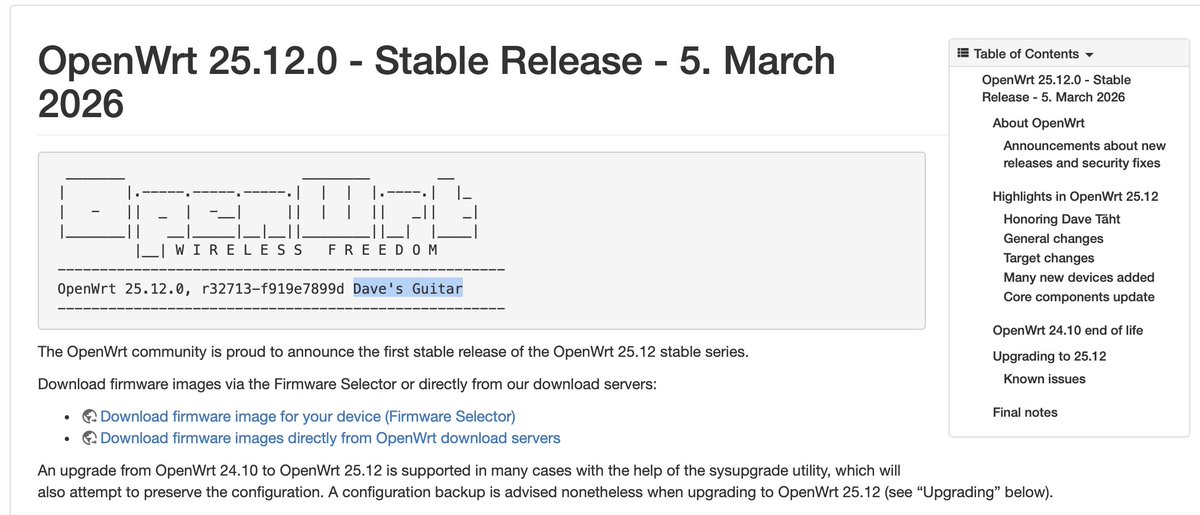This screenshot has height=515, width=1200.
Task: Open Download firmware image for your device link
Action: (308, 416)
